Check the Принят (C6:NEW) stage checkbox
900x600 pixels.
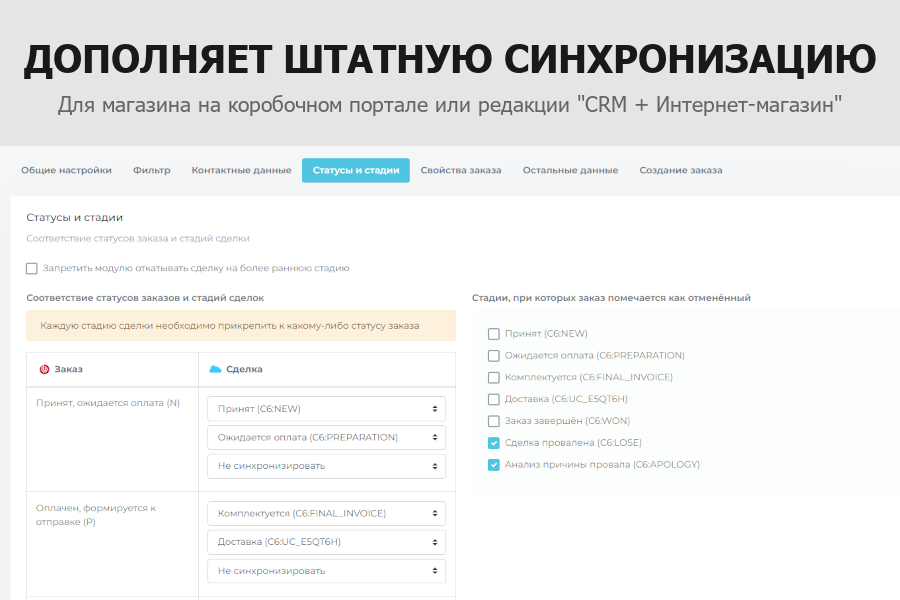tap(493, 333)
